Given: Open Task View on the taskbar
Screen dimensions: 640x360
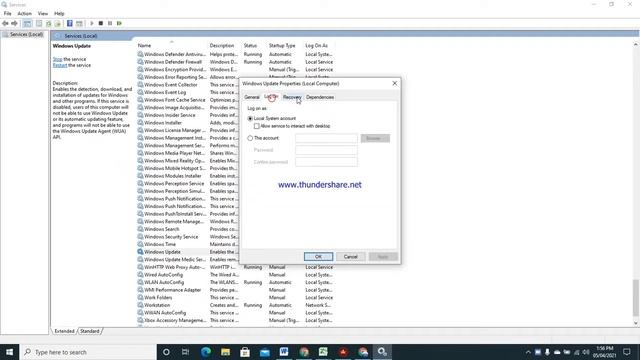Looking at the screenshot, I should (x=185, y=352).
